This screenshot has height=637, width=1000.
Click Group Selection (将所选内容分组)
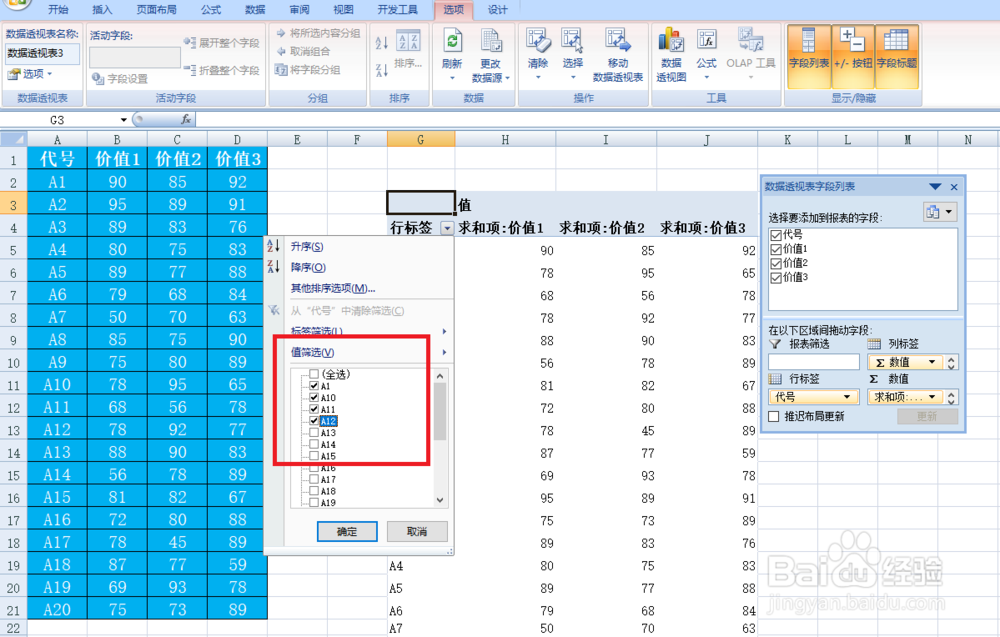tap(318, 33)
